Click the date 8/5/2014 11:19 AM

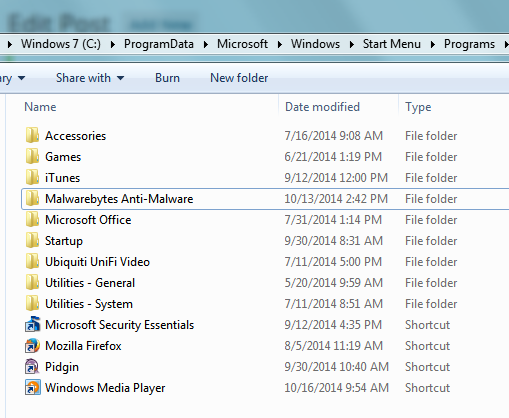[334, 346]
